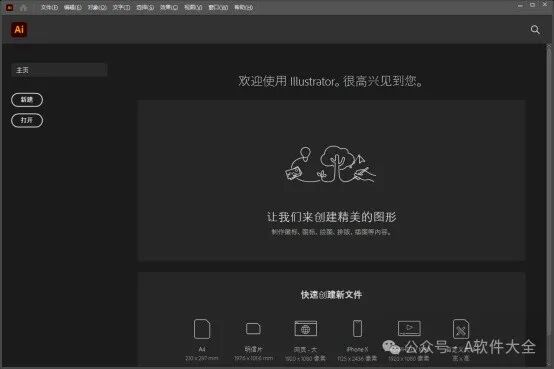Open the 效果(C) menu
Image resolution: width=554 pixels, height=369 pixels.
(x=169, y=7)
